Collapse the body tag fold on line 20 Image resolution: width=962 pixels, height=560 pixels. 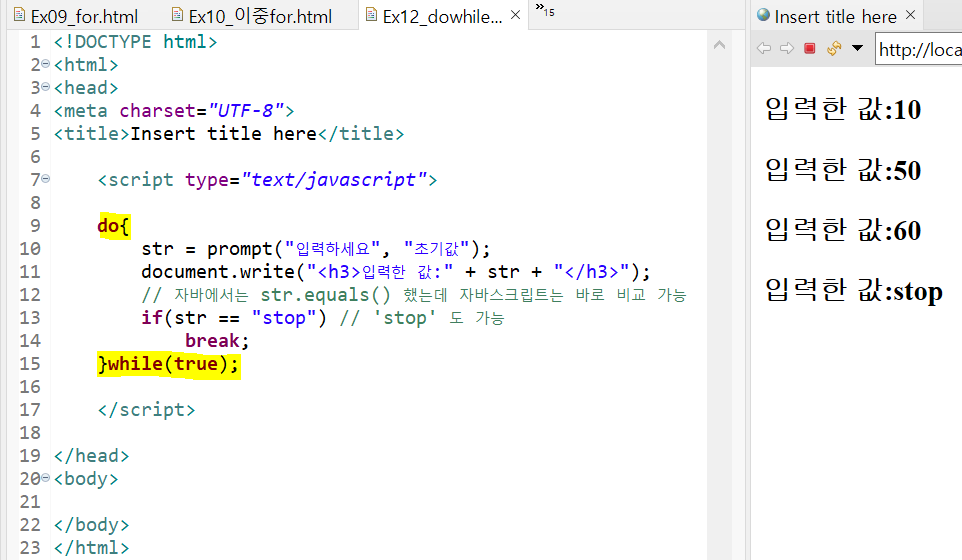pyautogui.click(x=45, y=478)
